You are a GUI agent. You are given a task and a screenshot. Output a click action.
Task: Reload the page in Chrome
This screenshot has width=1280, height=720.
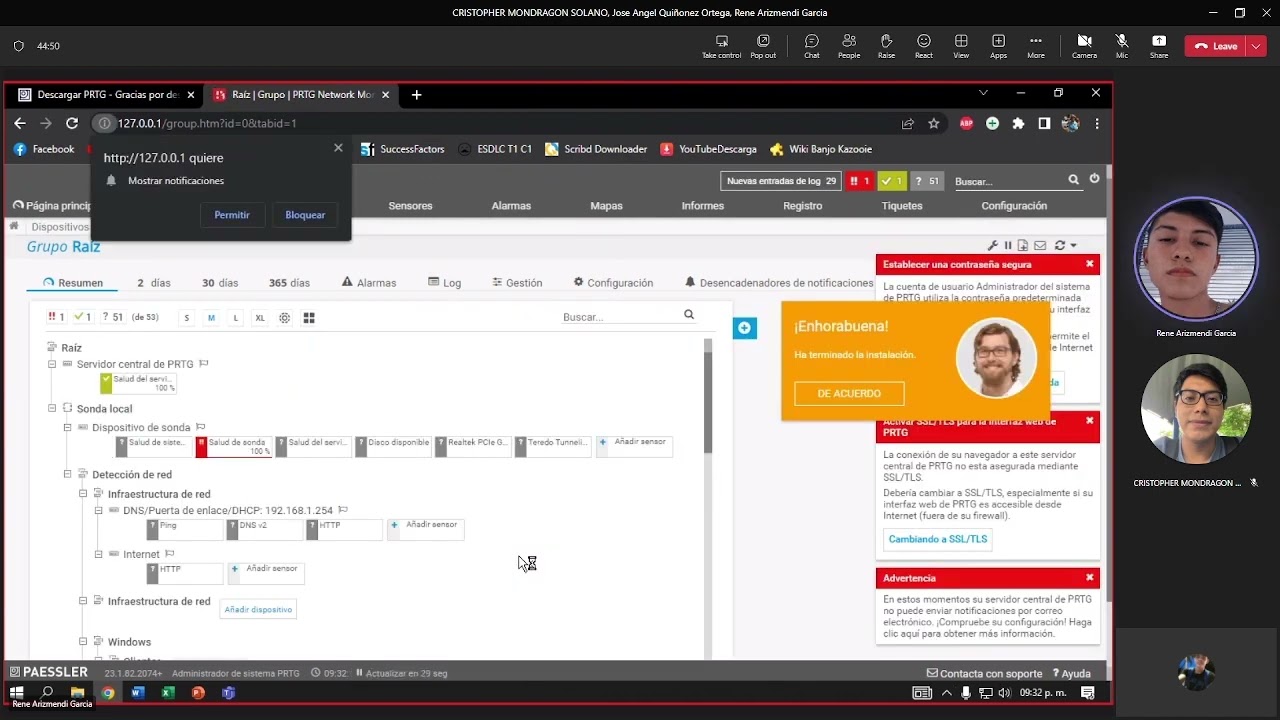click(x=72, y=123)
